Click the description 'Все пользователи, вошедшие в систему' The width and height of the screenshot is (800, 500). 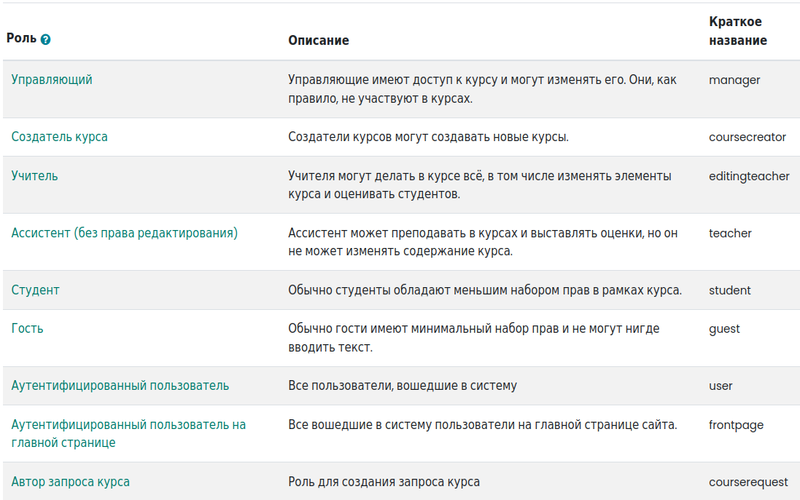click(402, 386)
